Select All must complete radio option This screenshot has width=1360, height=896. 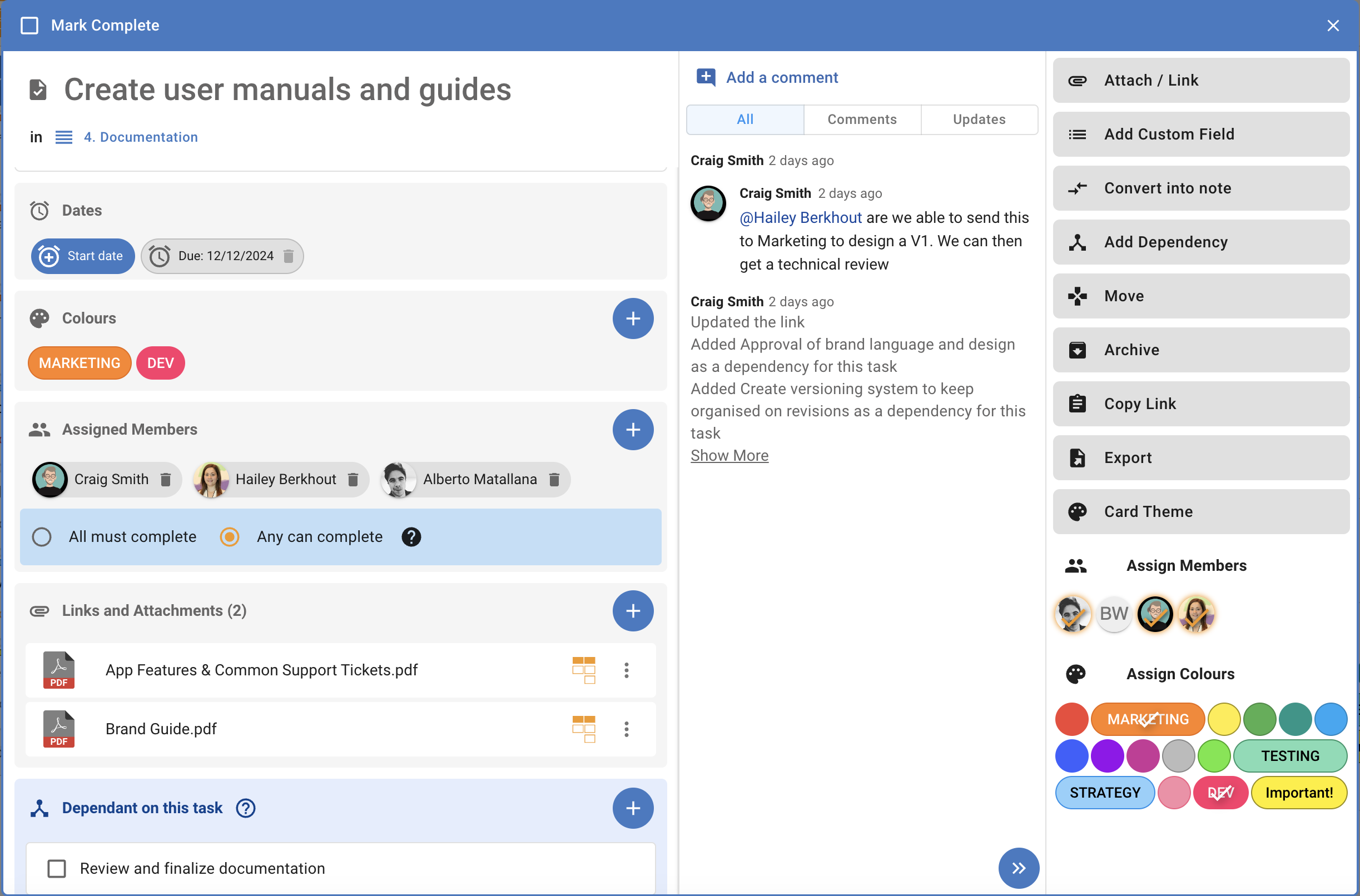coord(42,537)
